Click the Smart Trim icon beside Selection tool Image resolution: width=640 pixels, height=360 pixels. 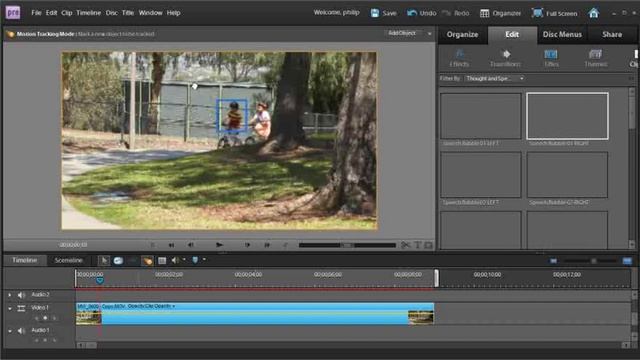[118, 260]
